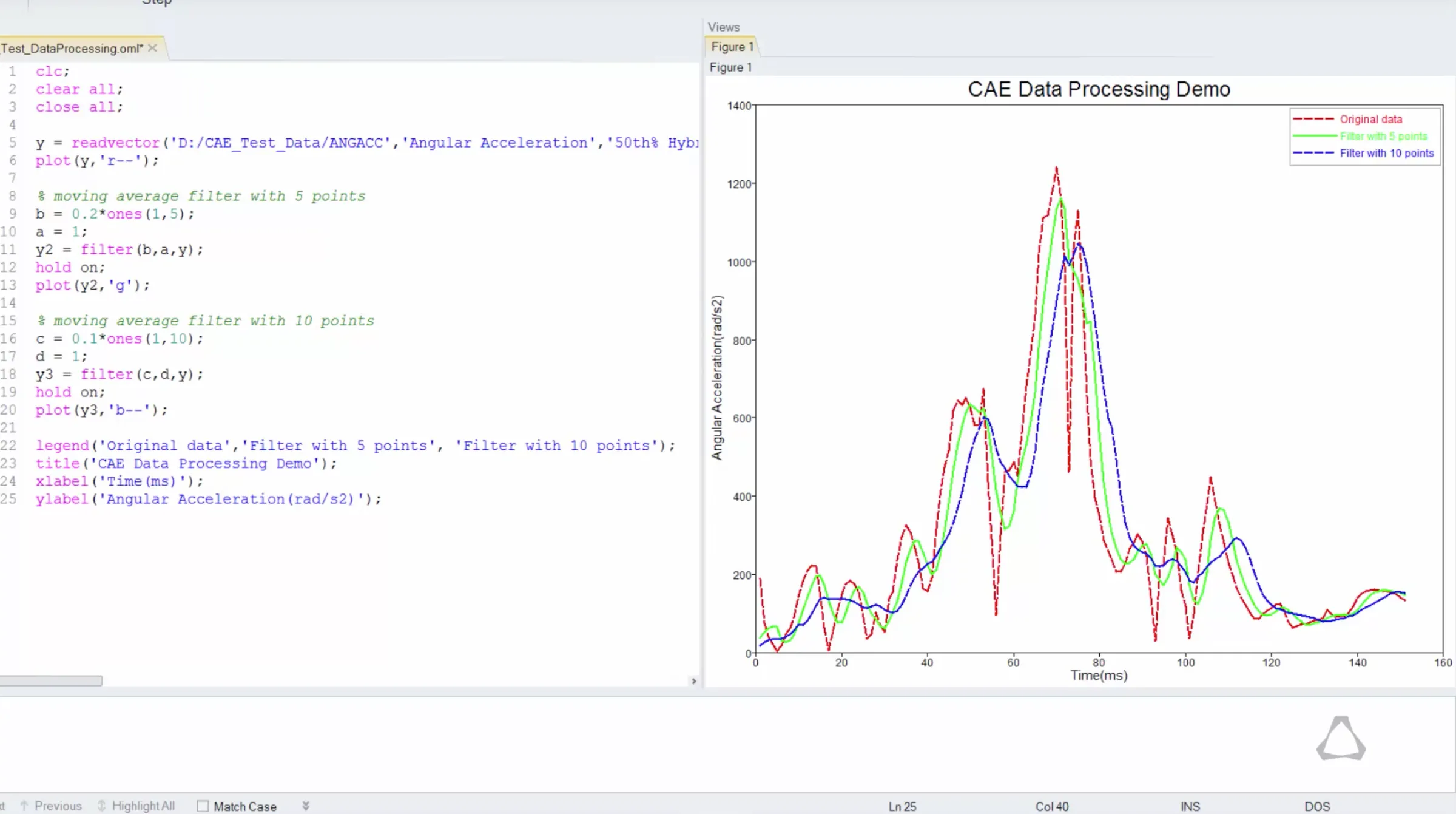Expand additional search options via the double chevron

click(x=305, y=806)
